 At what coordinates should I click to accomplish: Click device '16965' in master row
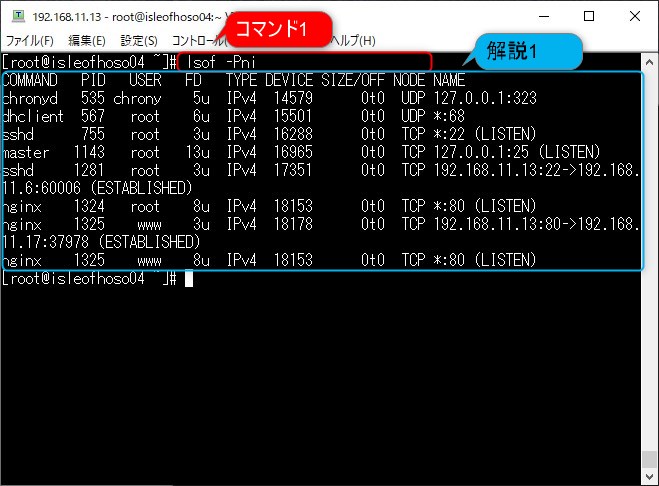[x=293, y=153]
